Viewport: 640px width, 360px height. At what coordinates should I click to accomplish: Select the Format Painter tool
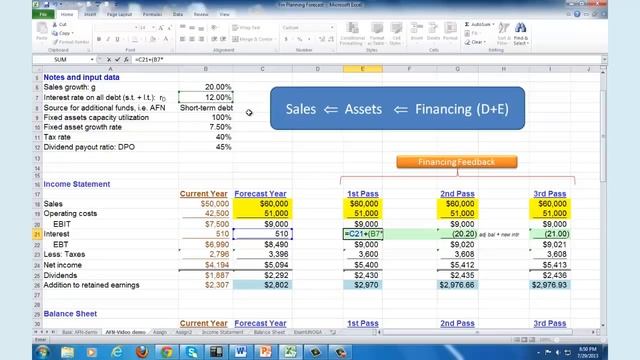(x=71, y=42)
